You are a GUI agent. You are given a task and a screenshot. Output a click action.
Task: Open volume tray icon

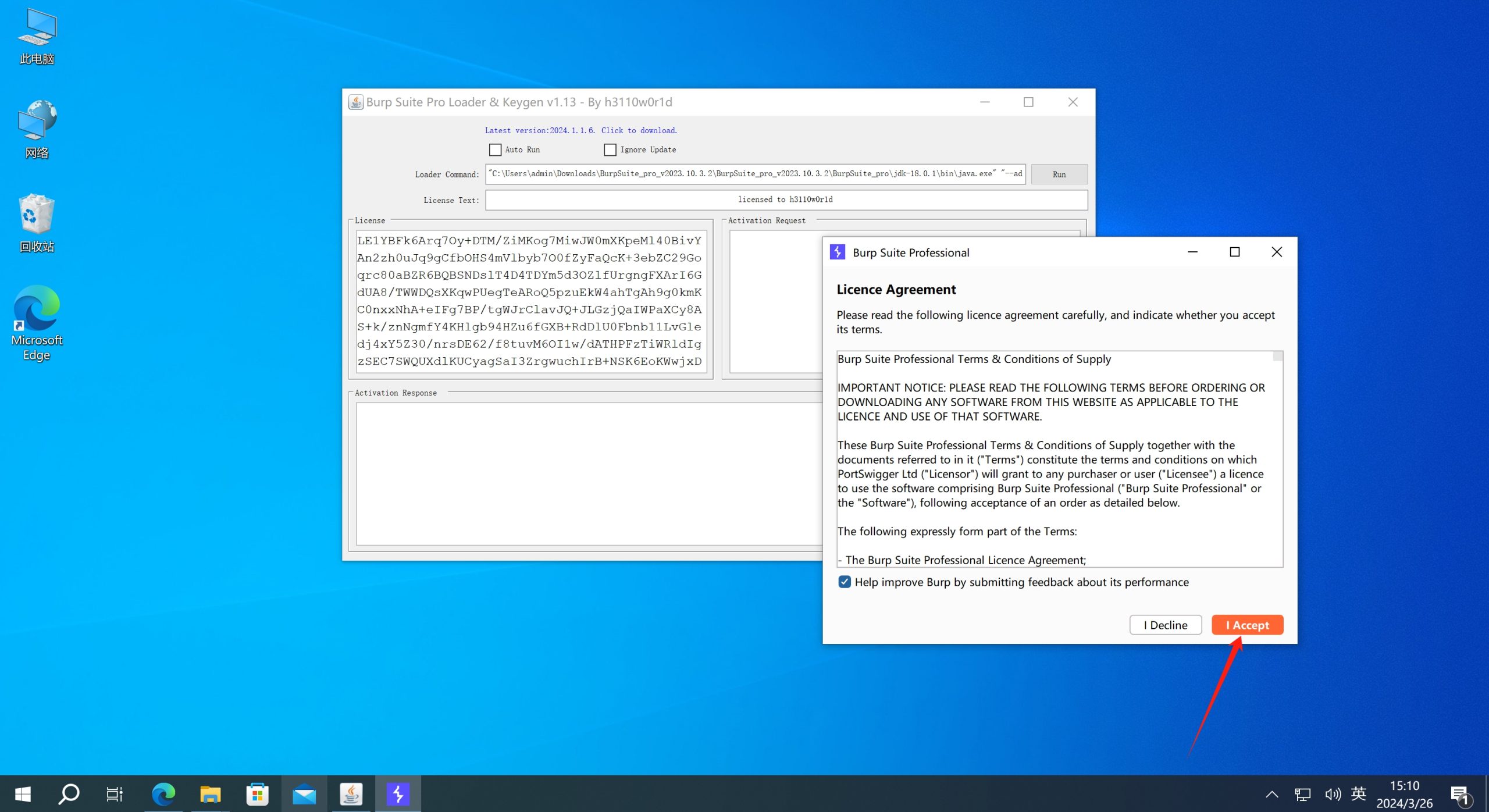pos(1333,794)
